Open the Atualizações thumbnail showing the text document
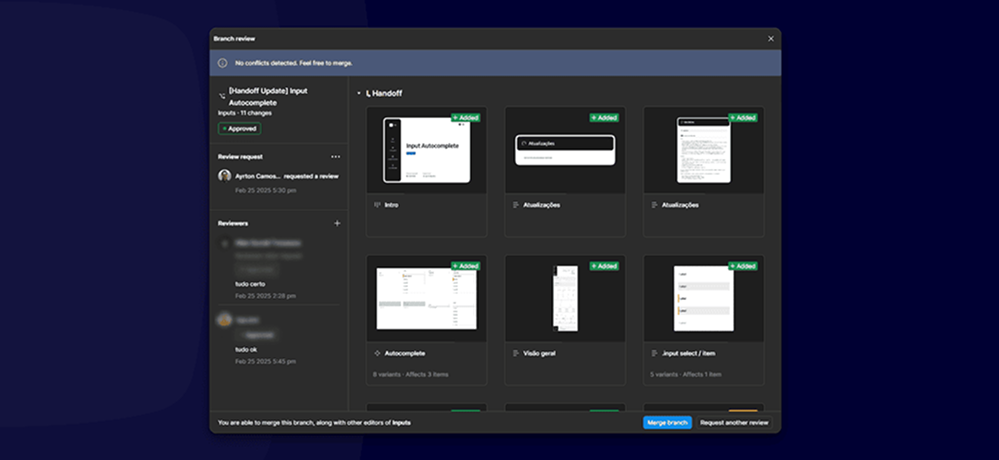999x460 pixels. click(703, 150)
